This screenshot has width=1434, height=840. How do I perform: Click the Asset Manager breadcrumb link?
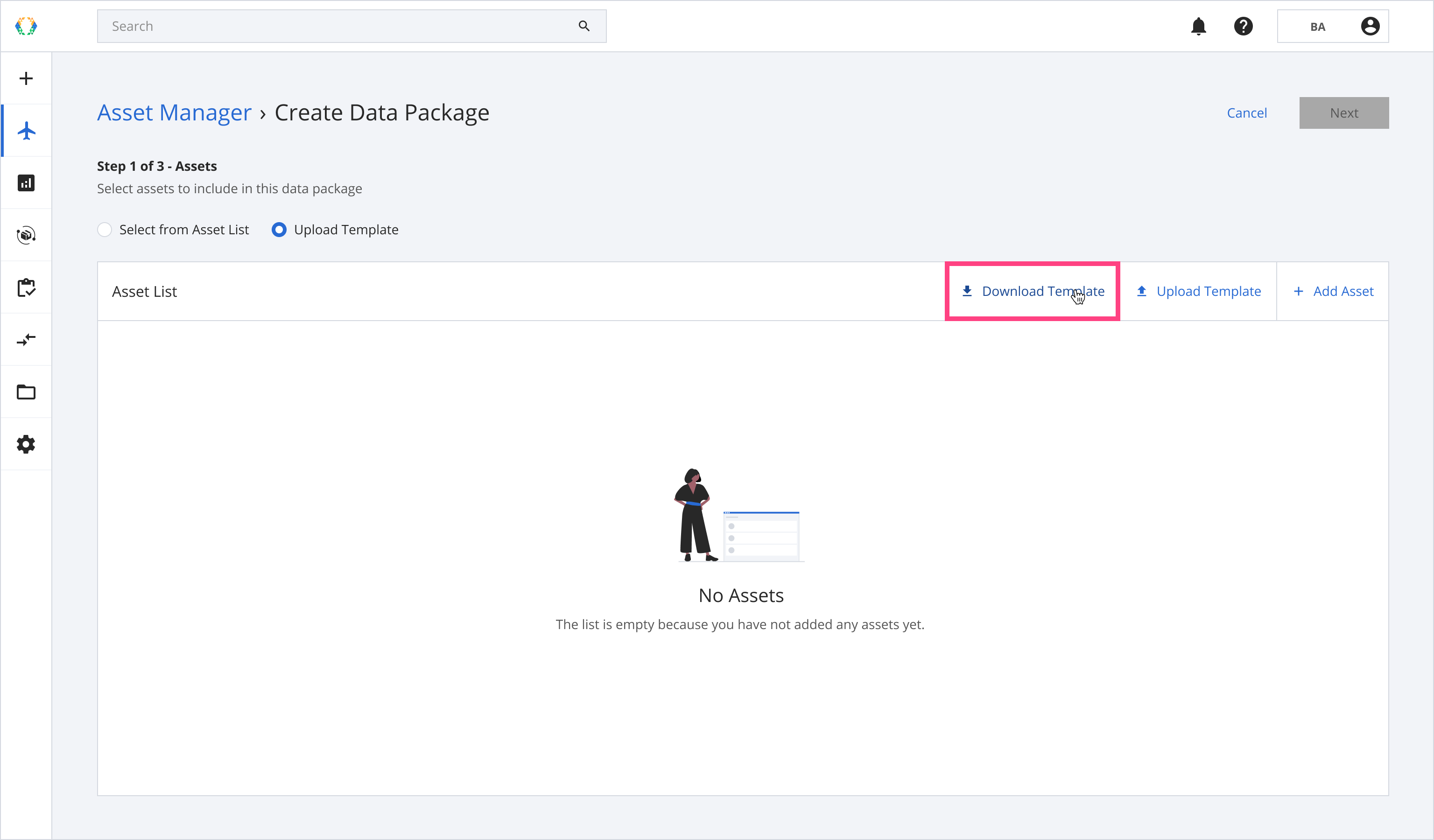tap(174, 112)
